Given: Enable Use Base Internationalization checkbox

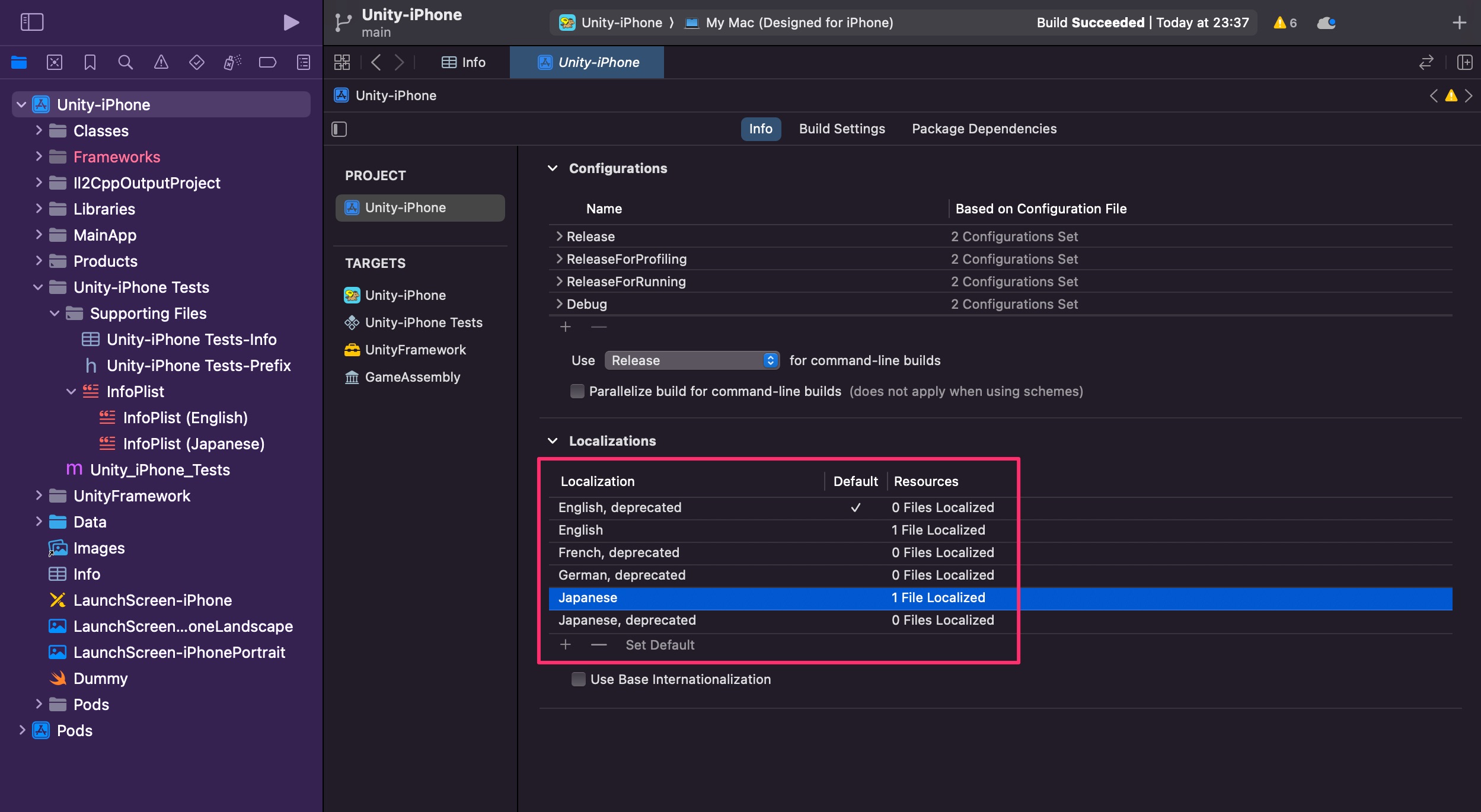Looking at the screenshot, I should [x=579, y=679].
